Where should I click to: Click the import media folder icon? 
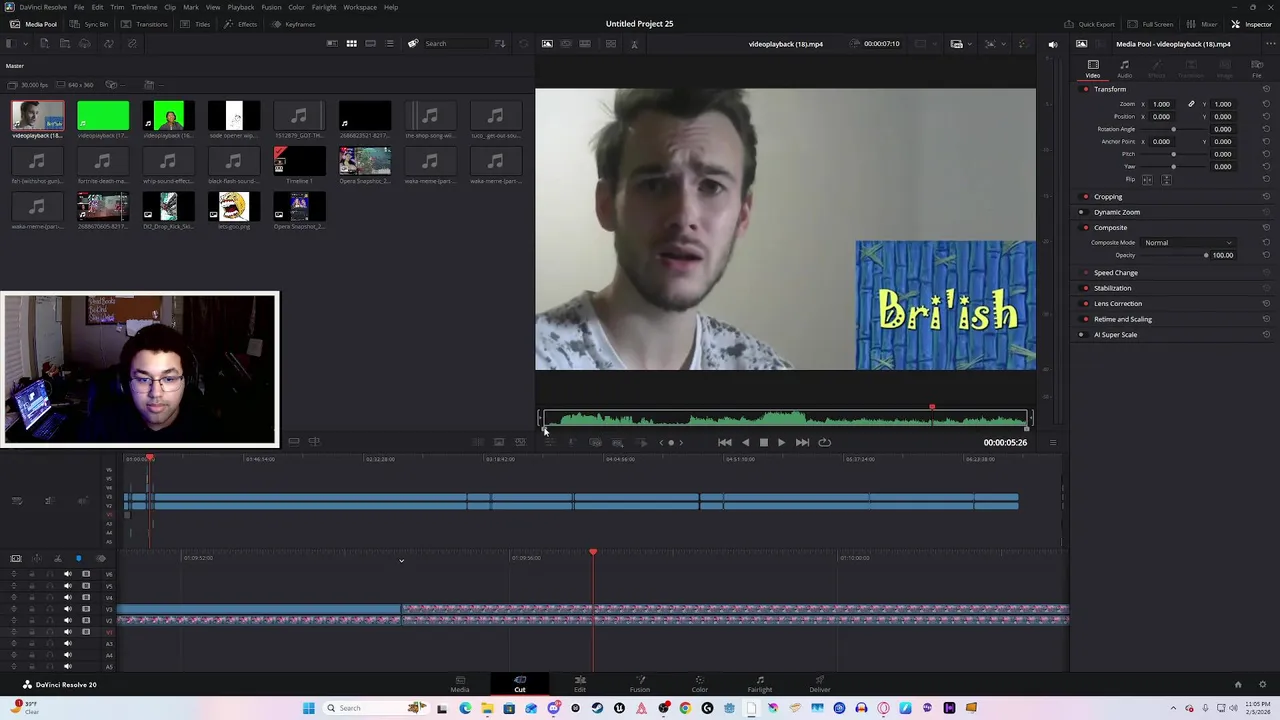(x=64, y=43)
